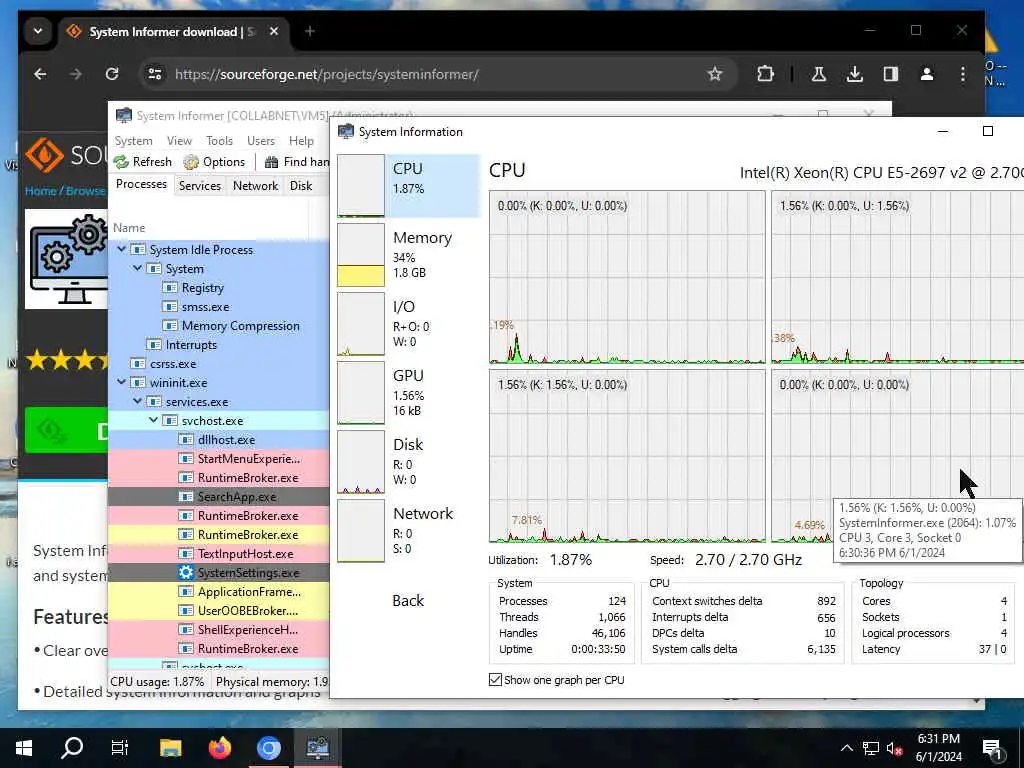1024x768 pixels.
Task: Reload the SourceForge page
Action: coord(112,74)
